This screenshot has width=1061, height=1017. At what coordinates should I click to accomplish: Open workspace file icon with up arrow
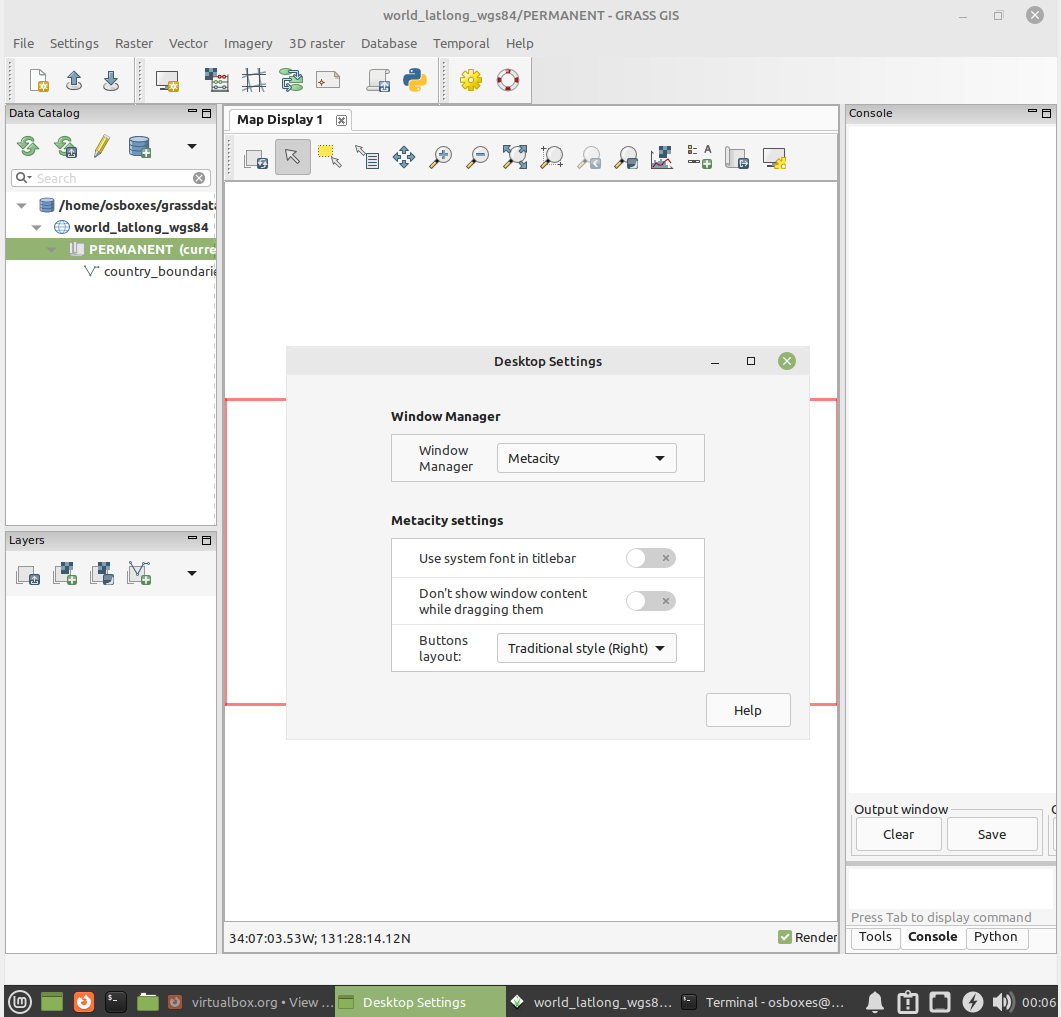click(74, 81)
